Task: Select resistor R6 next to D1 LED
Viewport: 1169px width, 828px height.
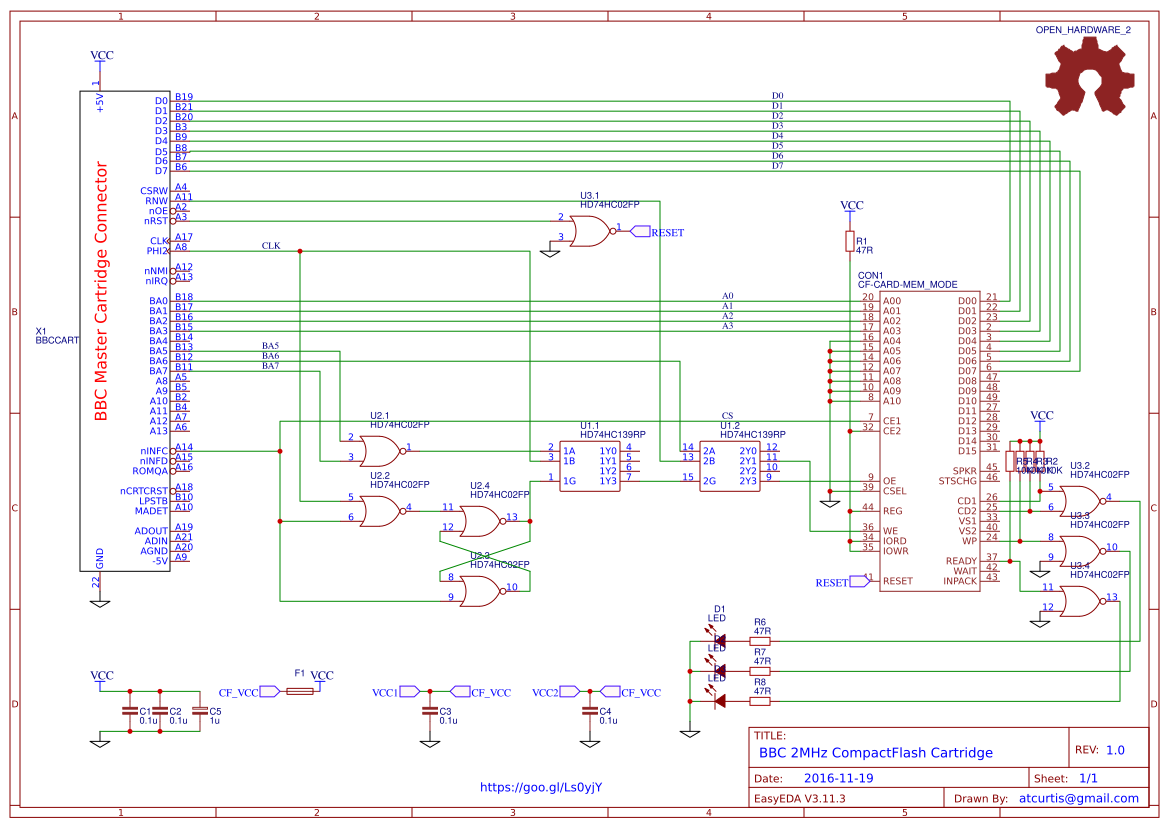Action: pyautogui.click(x=760, y=641)
